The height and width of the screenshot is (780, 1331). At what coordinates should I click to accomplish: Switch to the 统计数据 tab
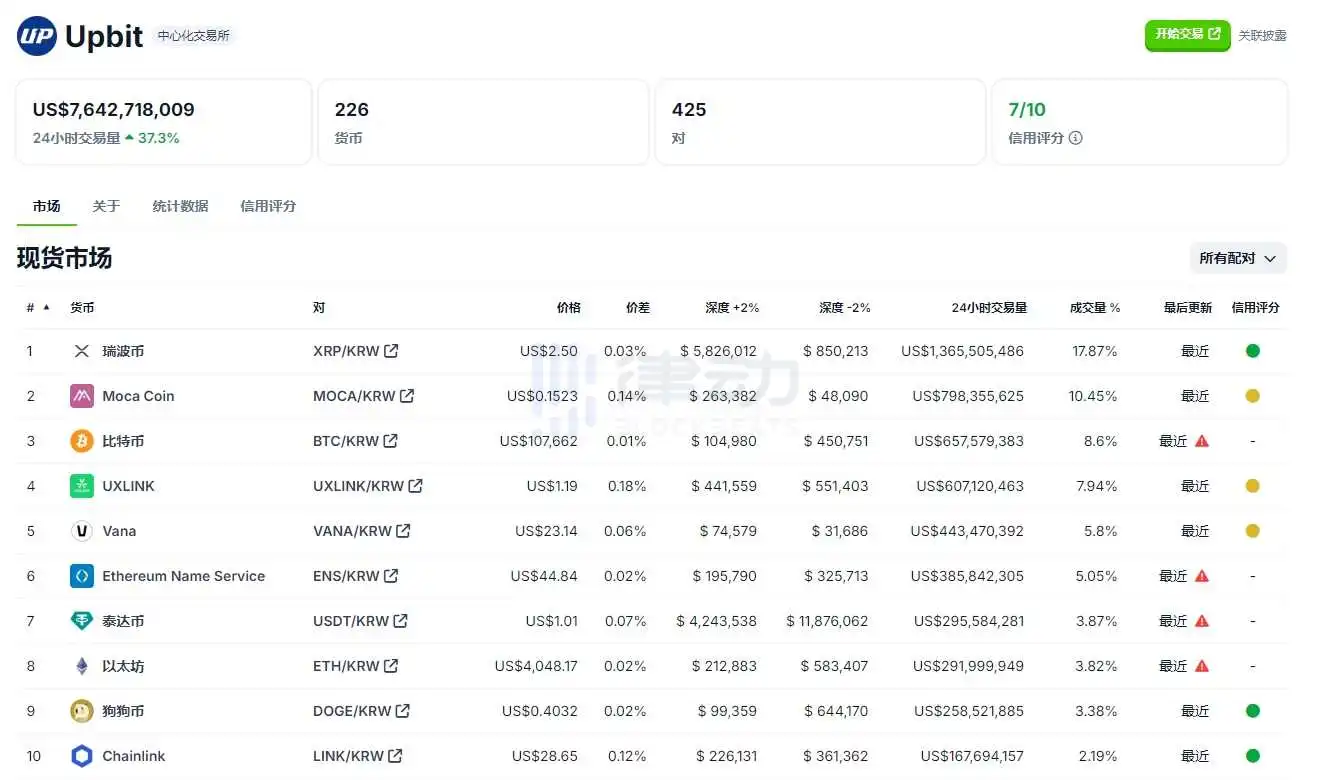(x=179, y=206)
